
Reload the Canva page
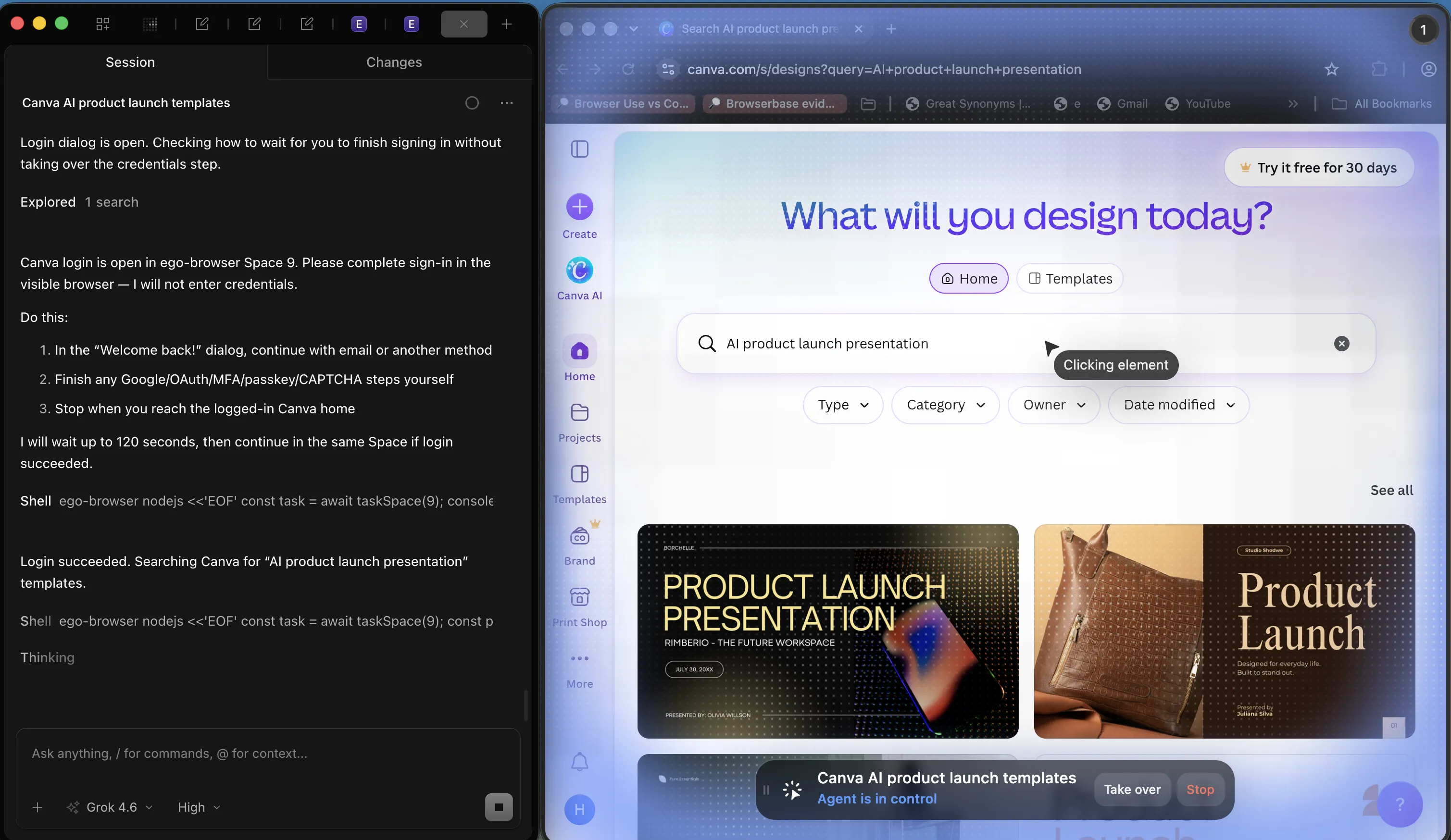tap(628, 70)
